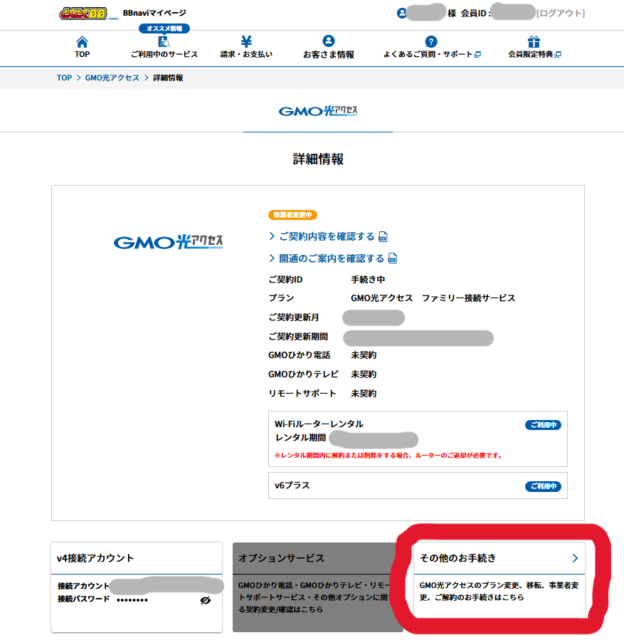
Task: Click the ご利用中のサービス document icon
Action: pos(163,42)
